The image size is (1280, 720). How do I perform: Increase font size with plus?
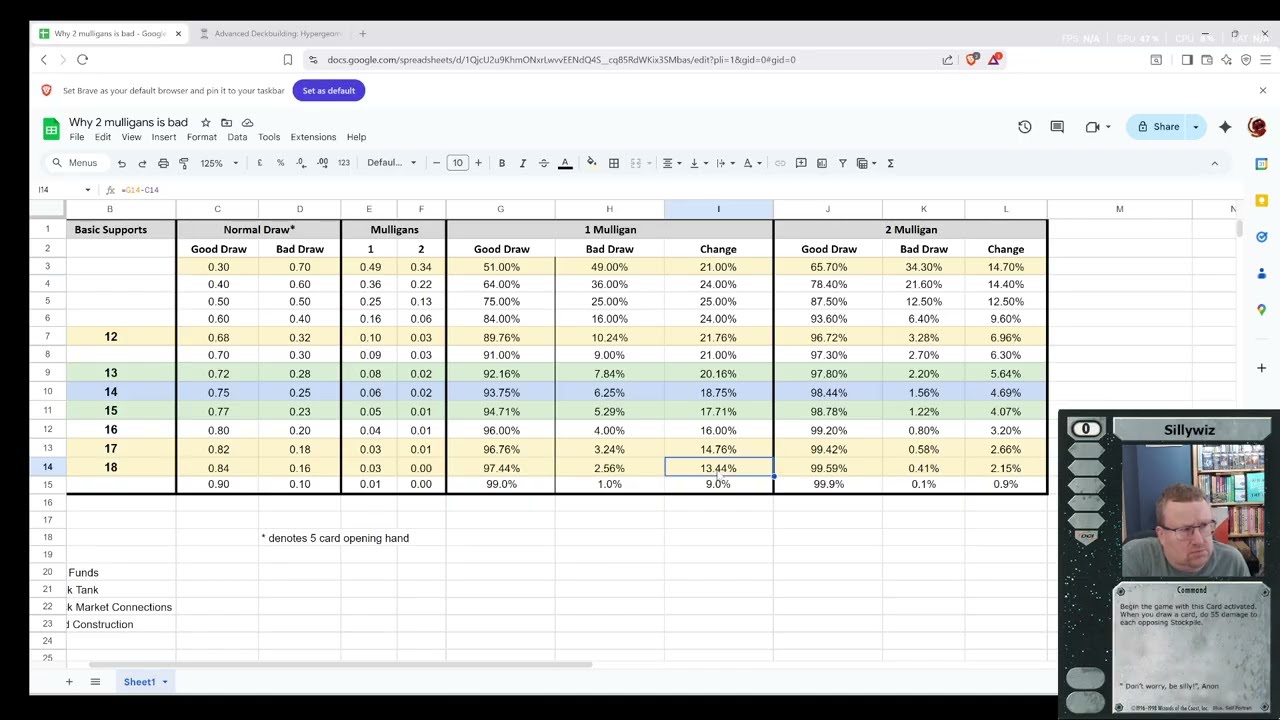(478, 163)
